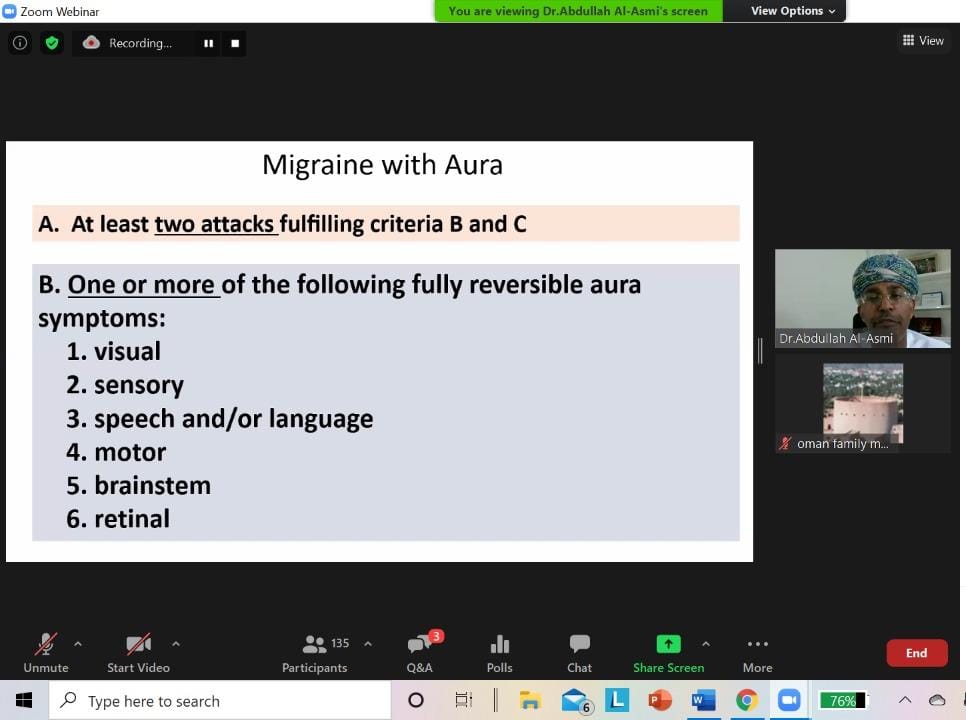Expand participants options arrow

[x=368, y=644]
